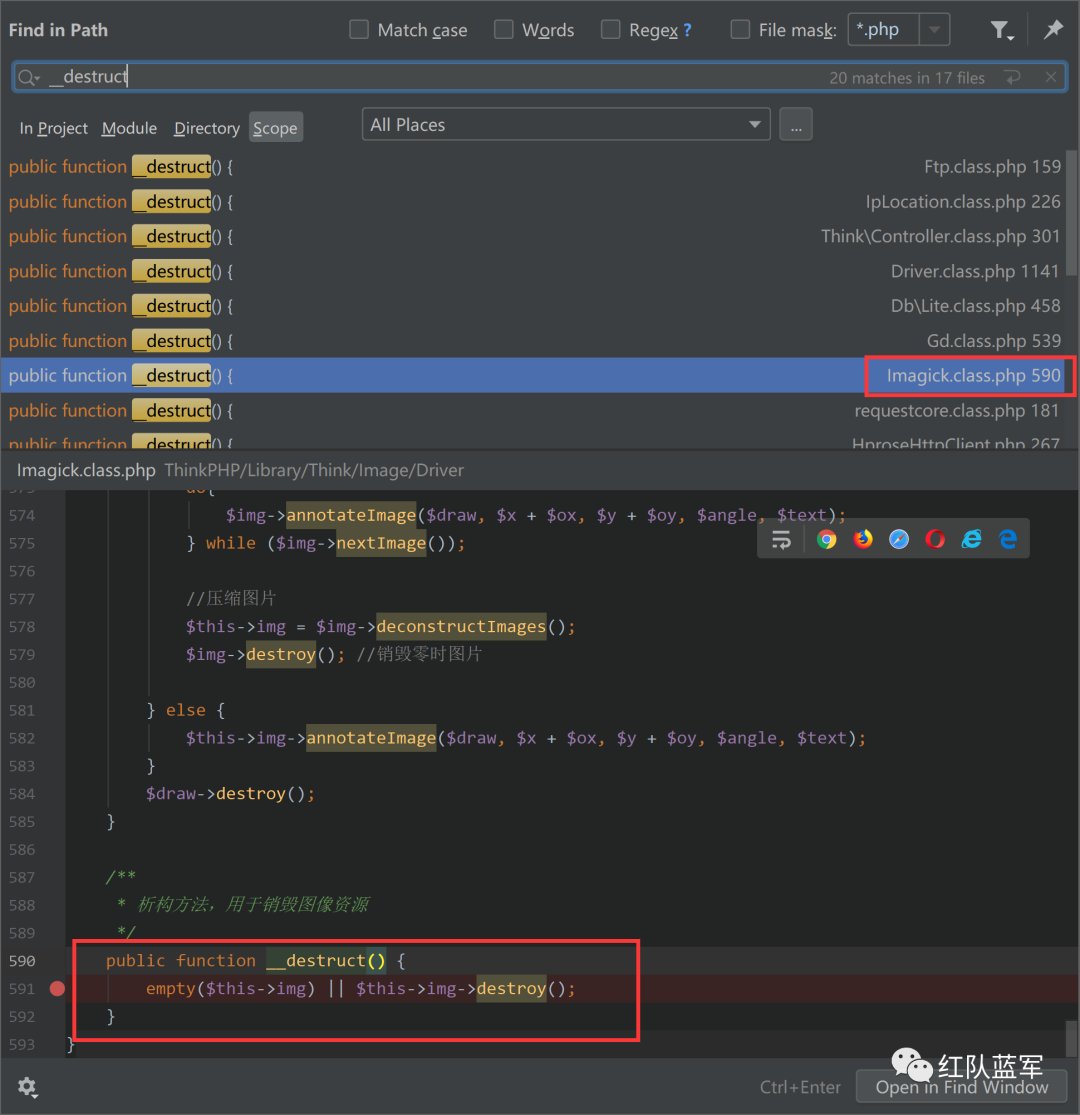The height and width of the screenshot is (1115, 1080).
Task: Open file in Firefox browser icon
Action: coord(862,539)
